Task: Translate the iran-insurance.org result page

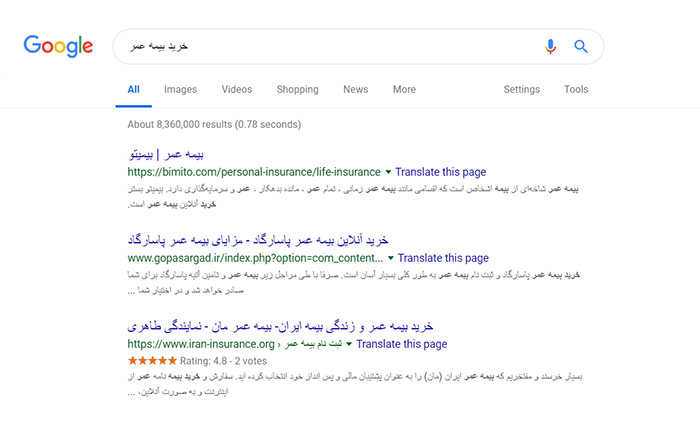Action: [402, 344]
